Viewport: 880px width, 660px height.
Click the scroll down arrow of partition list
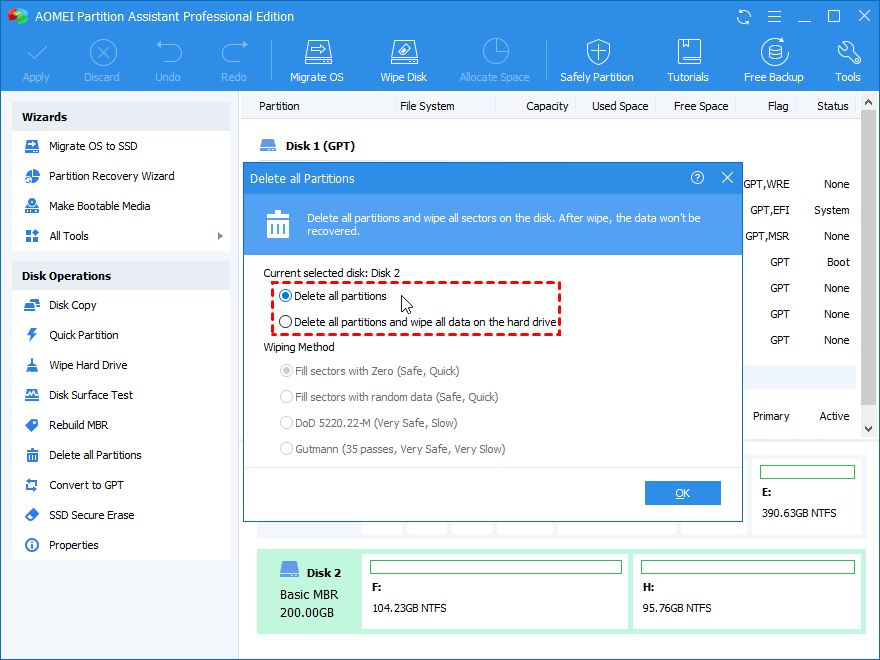(868, 429)
